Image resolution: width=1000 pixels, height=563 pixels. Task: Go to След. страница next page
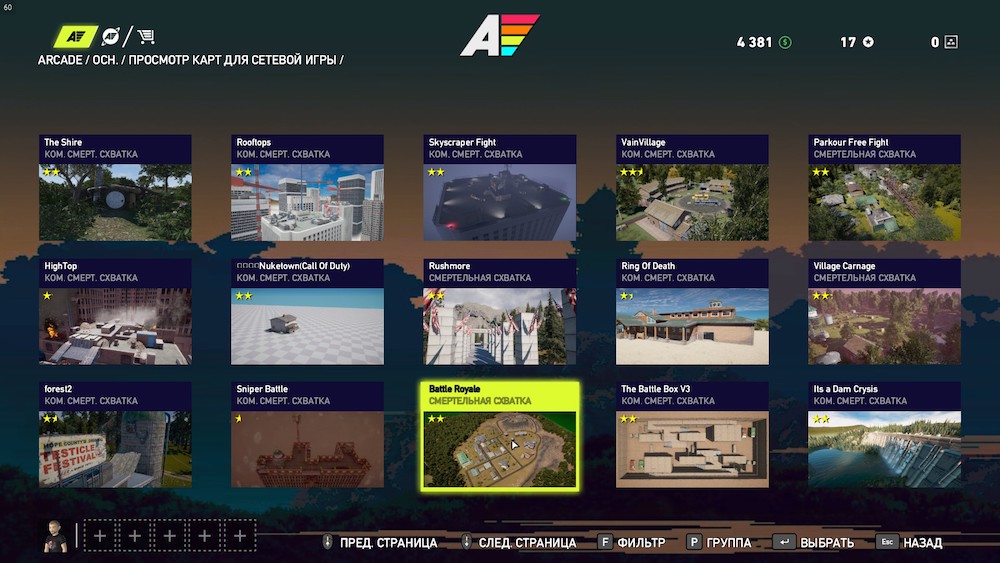click(518, 543)
